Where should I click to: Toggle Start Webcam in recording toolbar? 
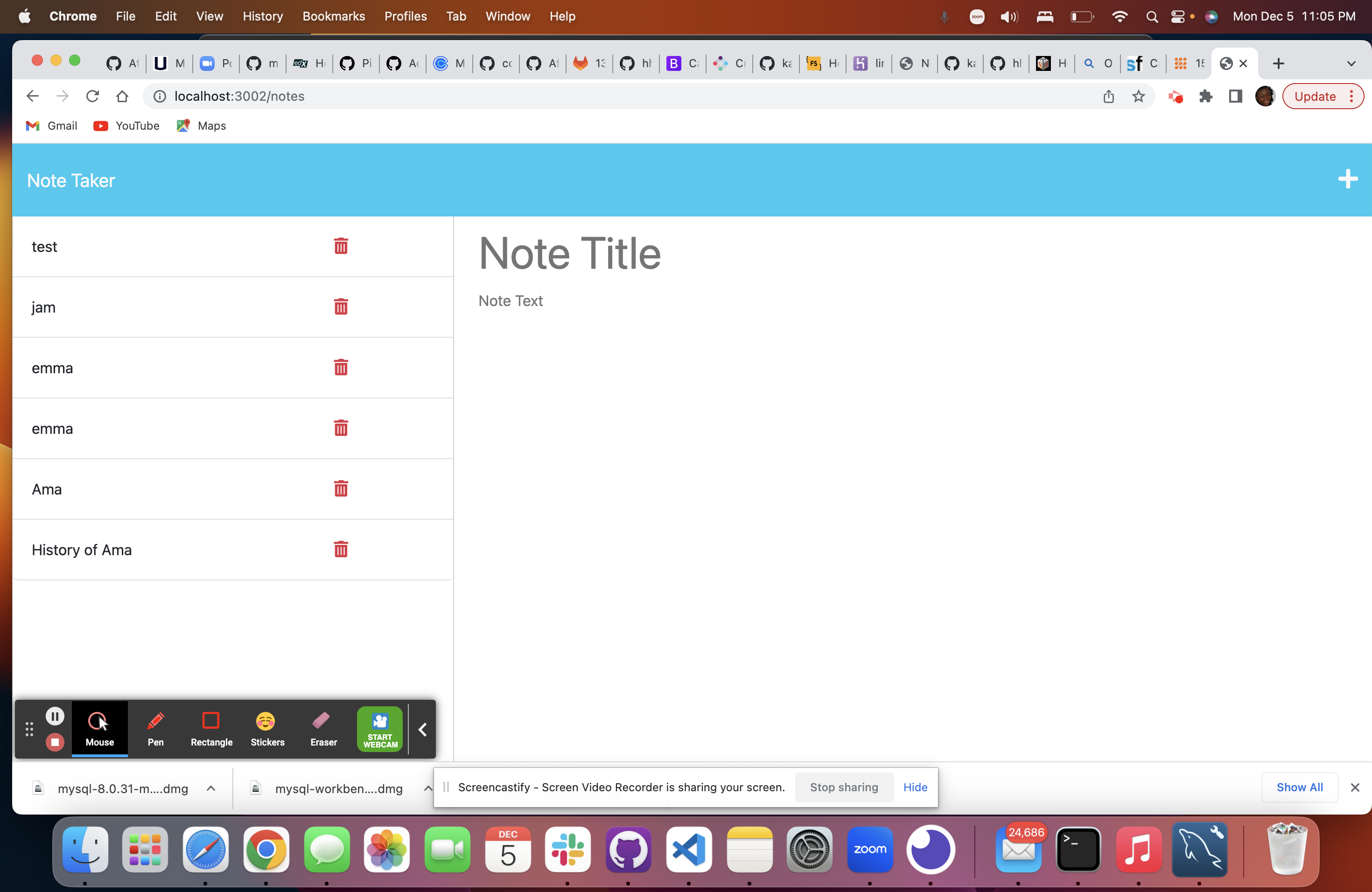coord(379,728)
